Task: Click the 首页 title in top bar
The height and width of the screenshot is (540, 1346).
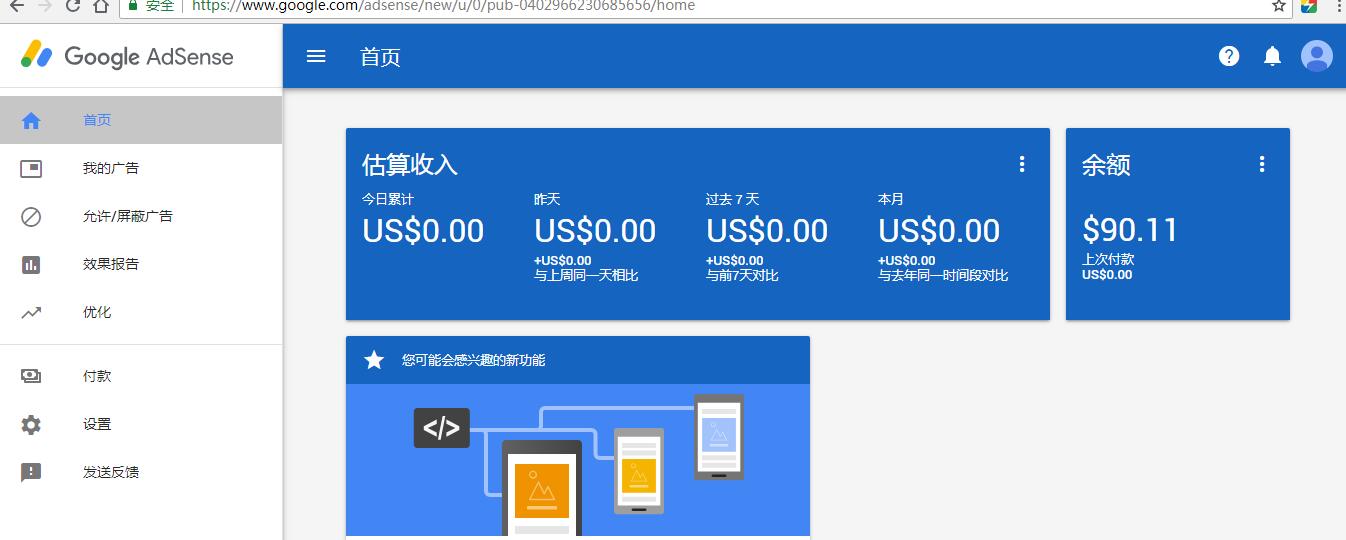Action: point(380,57)
